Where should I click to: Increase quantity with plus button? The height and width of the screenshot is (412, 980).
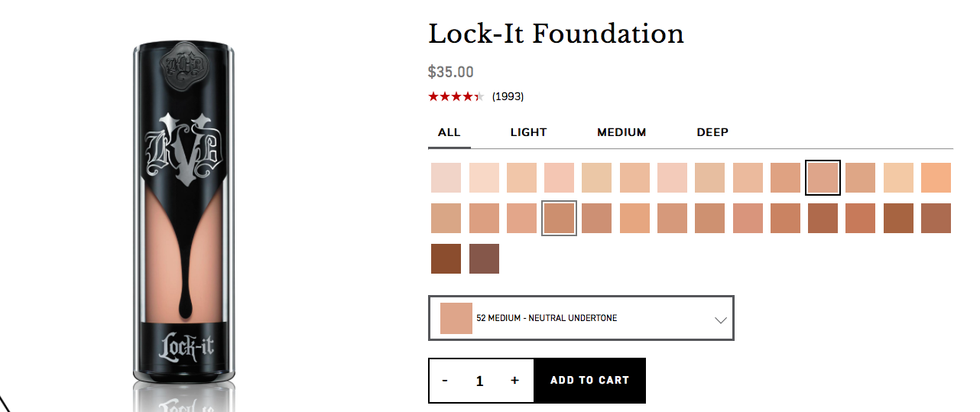(x=515, y=380)
